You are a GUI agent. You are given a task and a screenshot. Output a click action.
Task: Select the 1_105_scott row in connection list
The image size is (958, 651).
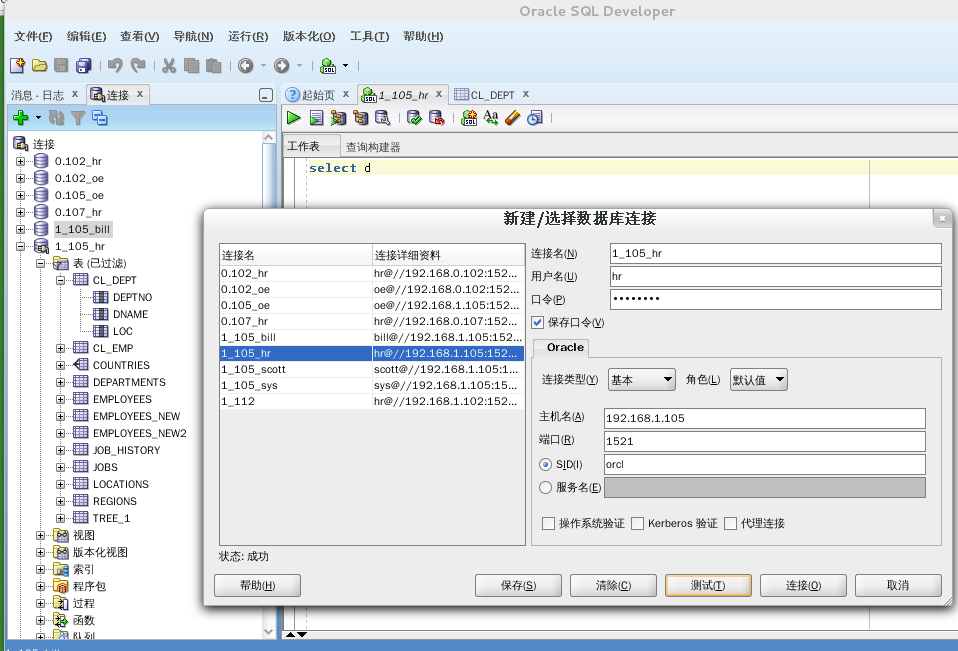[371, 369]
